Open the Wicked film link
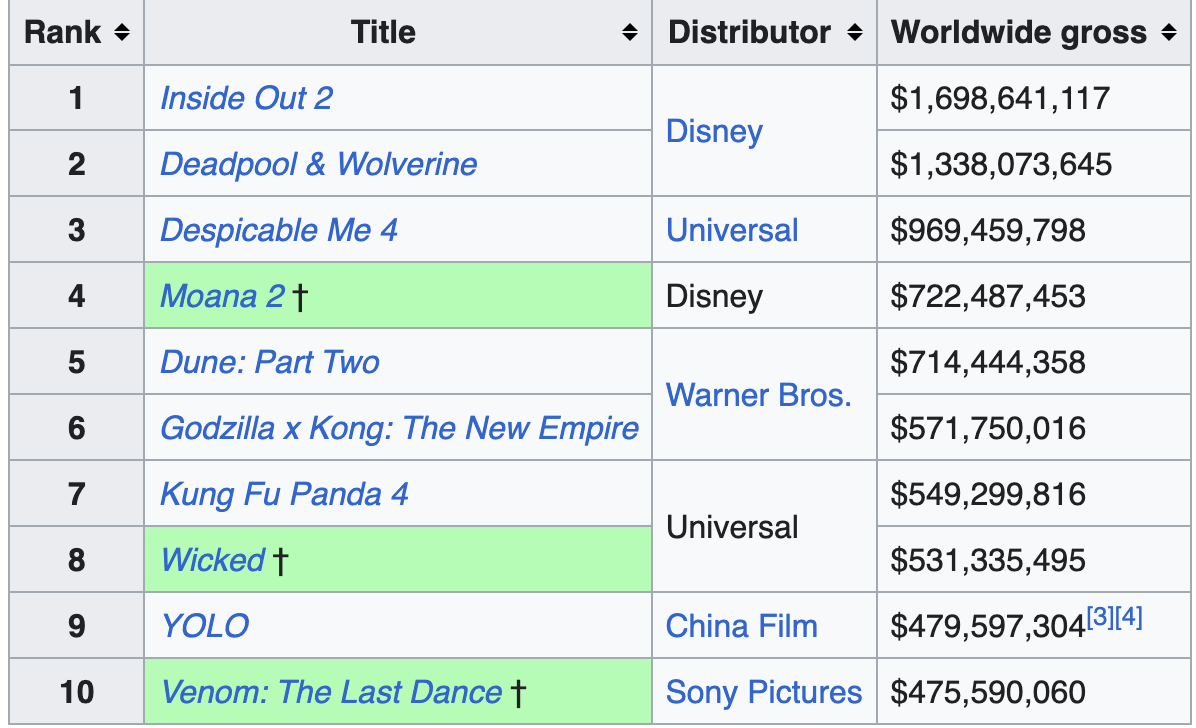1196x728 pixels. [x=213, y=560]
